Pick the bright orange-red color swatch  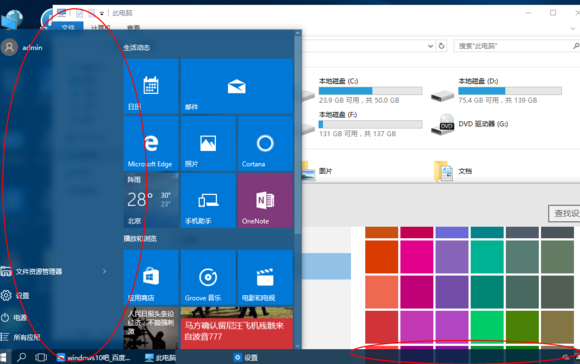[381, 257]
